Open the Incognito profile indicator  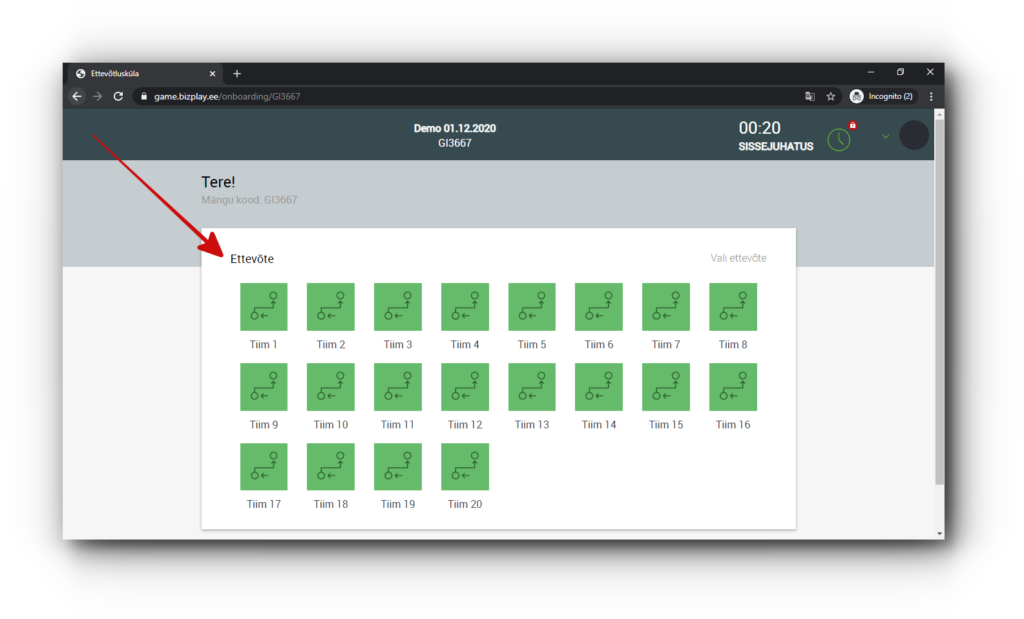(x=881, y=96)
